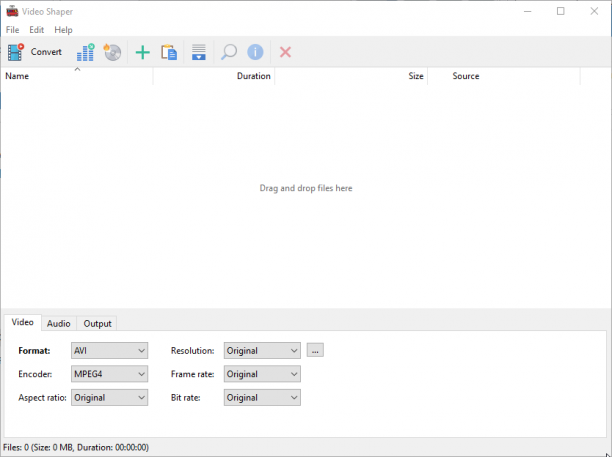Sort list by the Duration column header
Viewport: 612px width, 457px height.
click(x=214, y=76)
